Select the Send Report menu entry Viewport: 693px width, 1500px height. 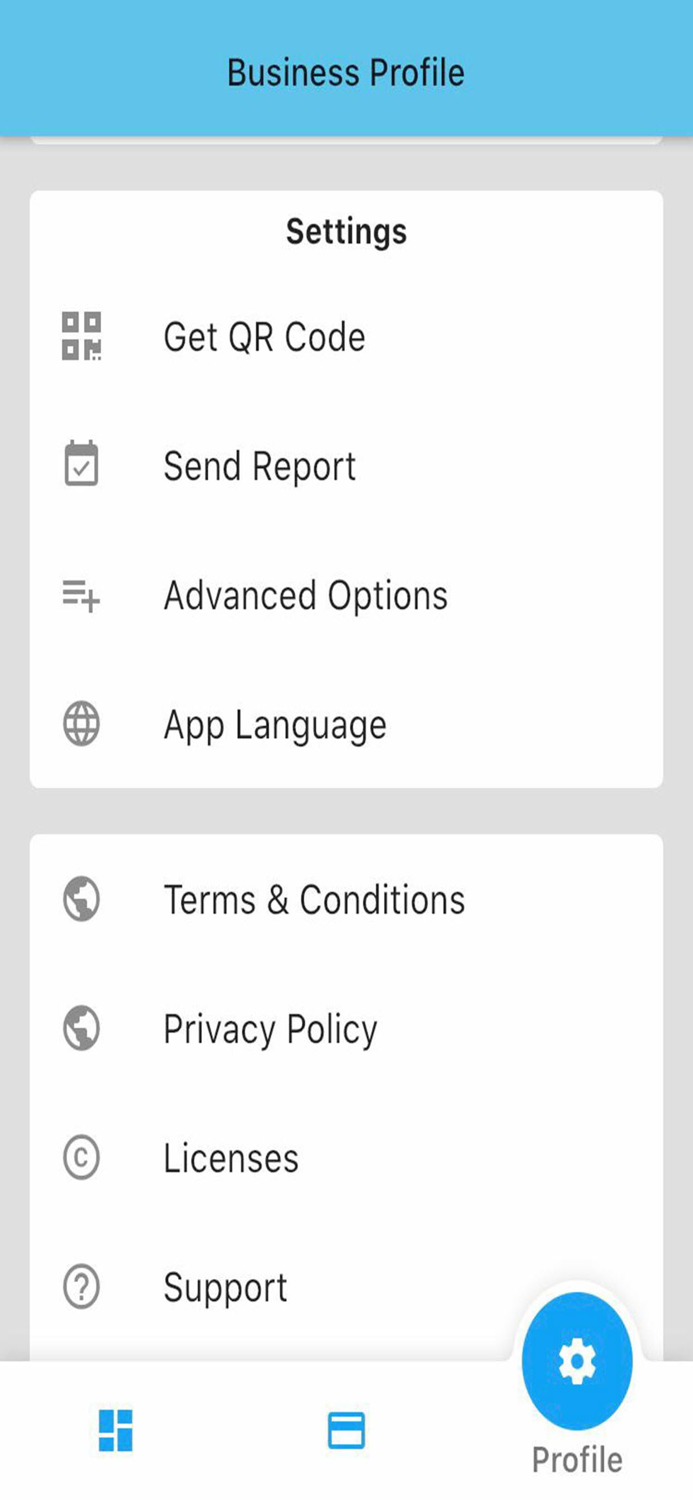click(x=260, y=466)
